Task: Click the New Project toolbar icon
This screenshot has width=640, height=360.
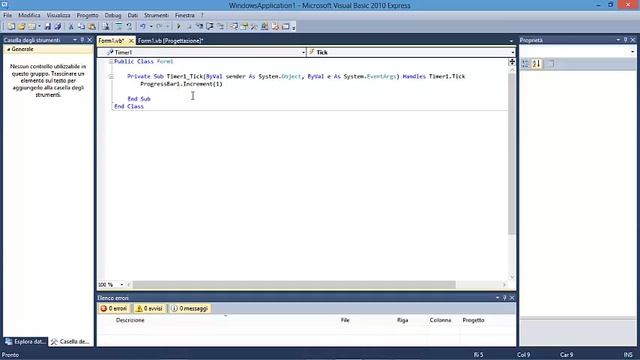Action: tap(11, 27)
